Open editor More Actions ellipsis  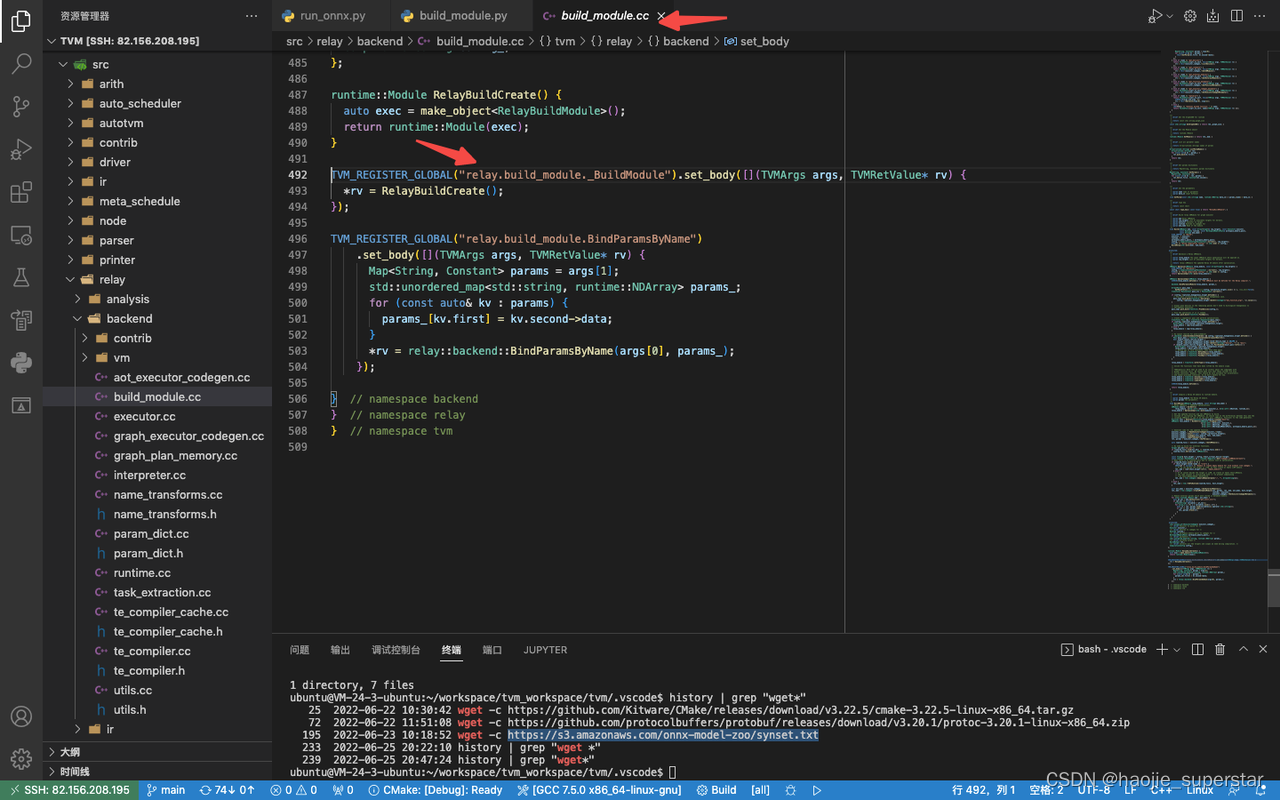[1260, 16]
